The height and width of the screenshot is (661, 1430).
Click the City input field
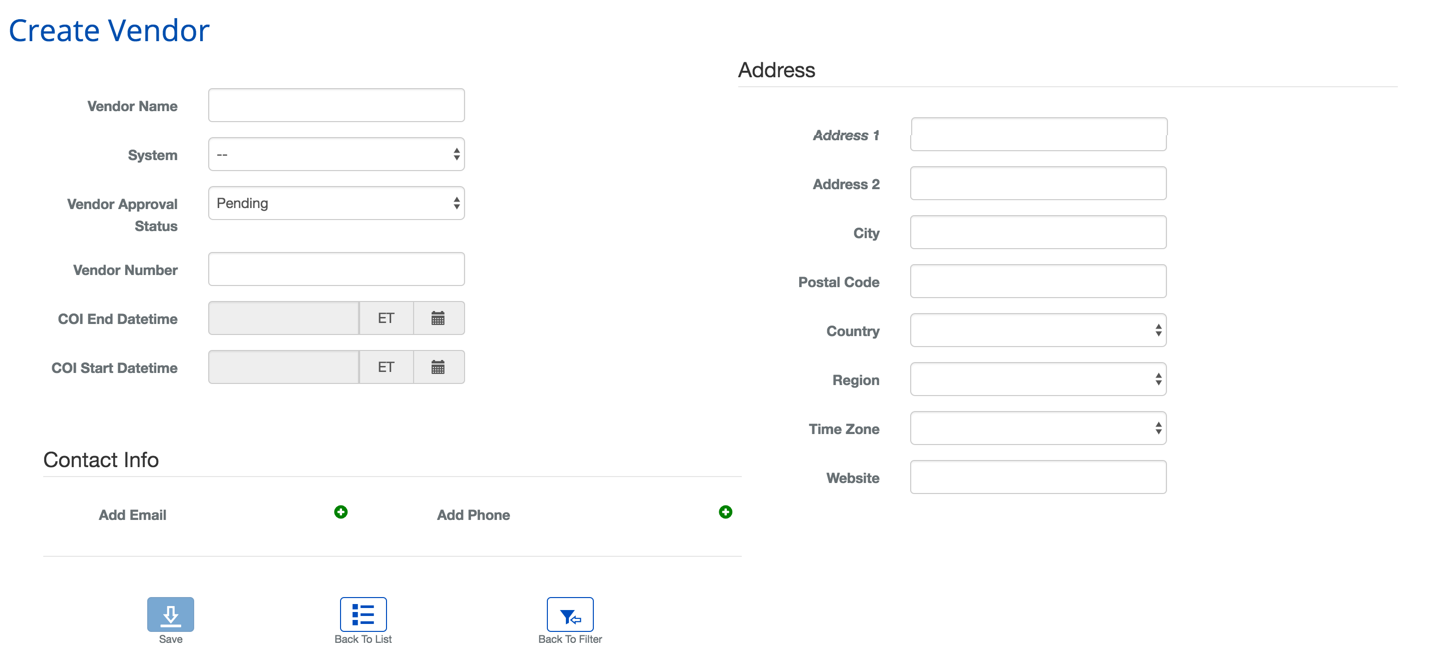coord(1038,232)
